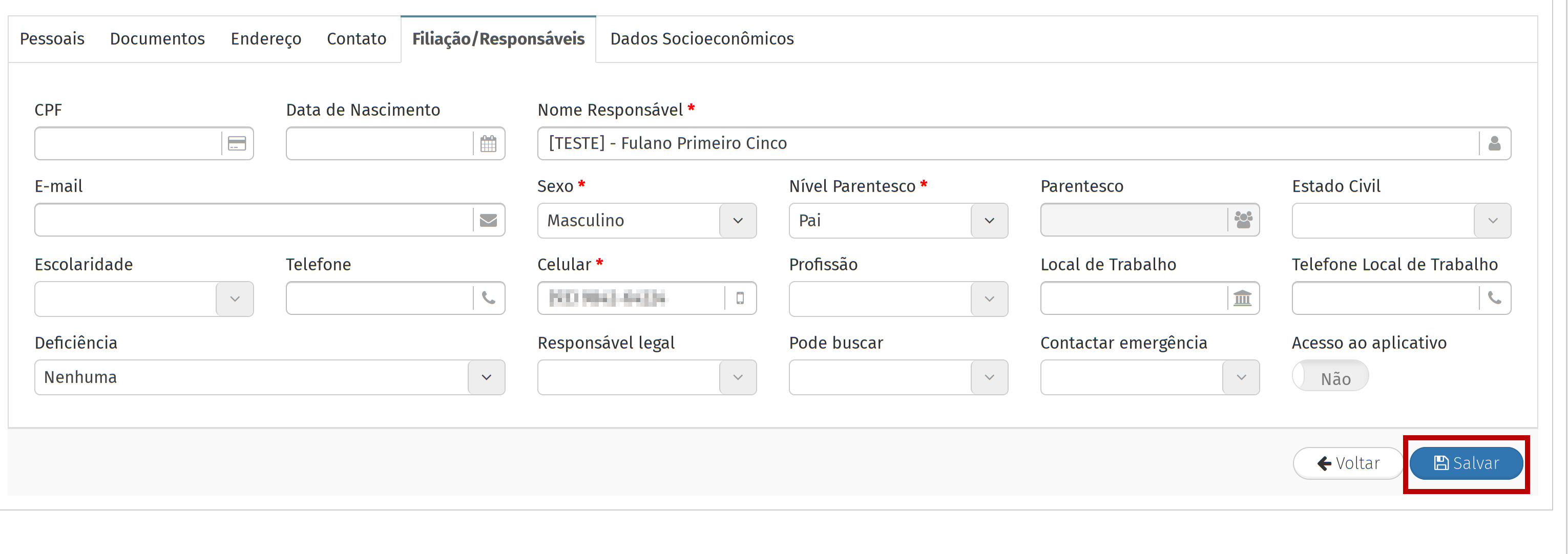Image resolution: width=1568 pixels, height=554 pixels.
Task: Switch to the Documentos tab
Action: click(157, 39)
